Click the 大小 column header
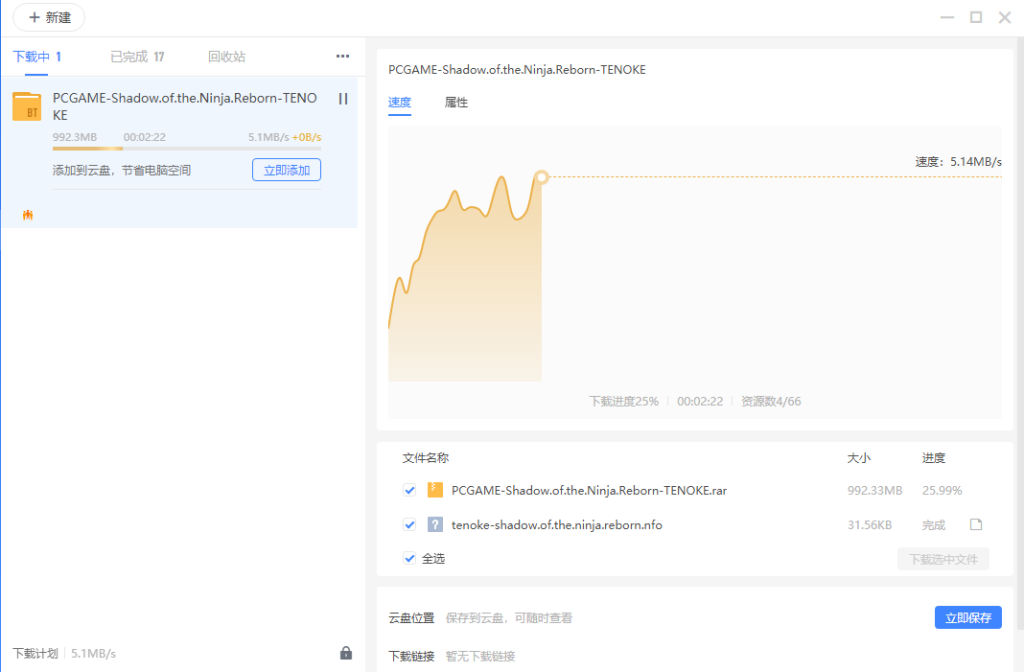The width and height of the screenshot is (1024, 672). click(x=858, y=458)
